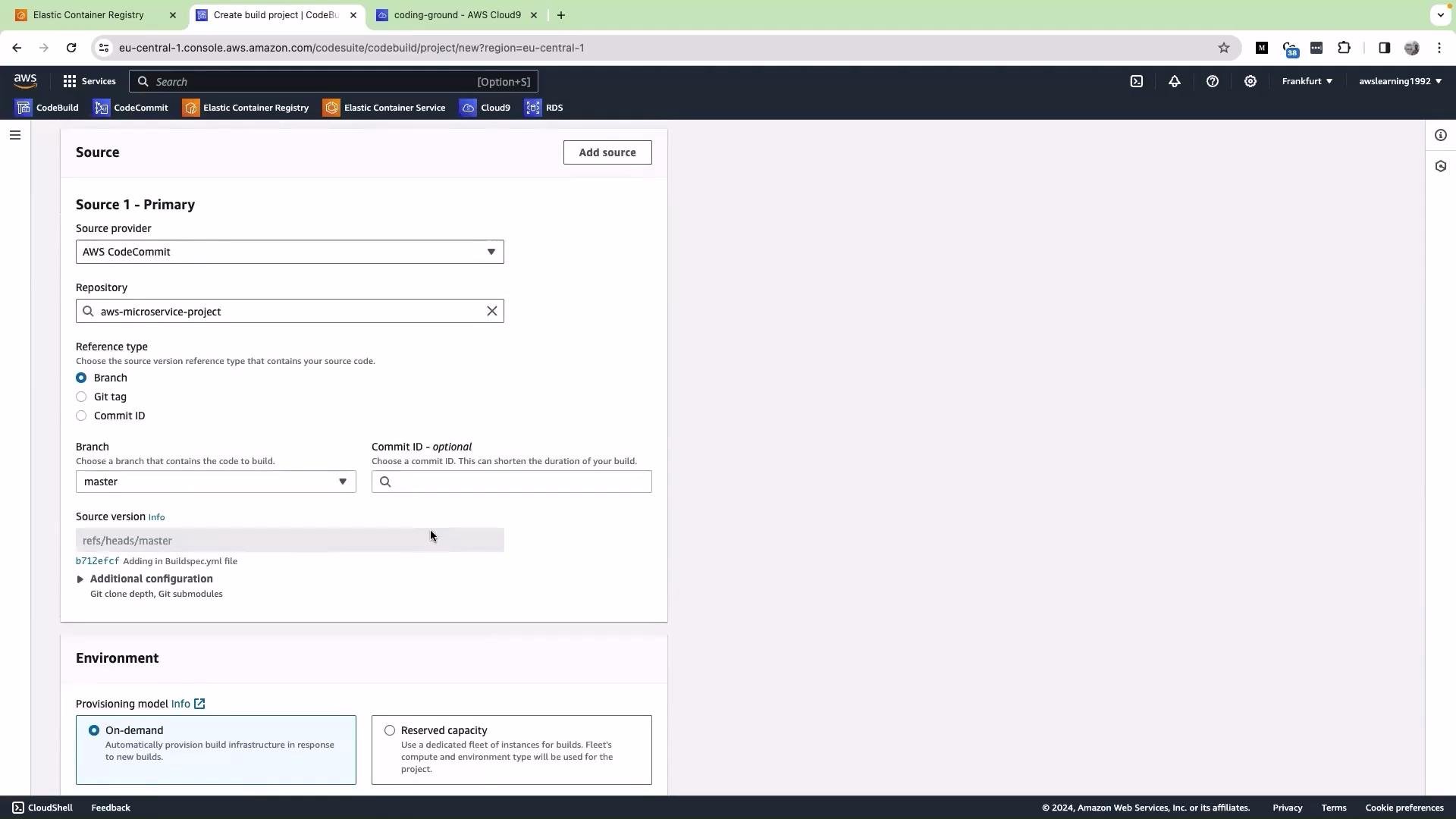Screen dimensions: 1456x819
Task: Open the CloudShell footer shortcut
Action: [42, 808]
